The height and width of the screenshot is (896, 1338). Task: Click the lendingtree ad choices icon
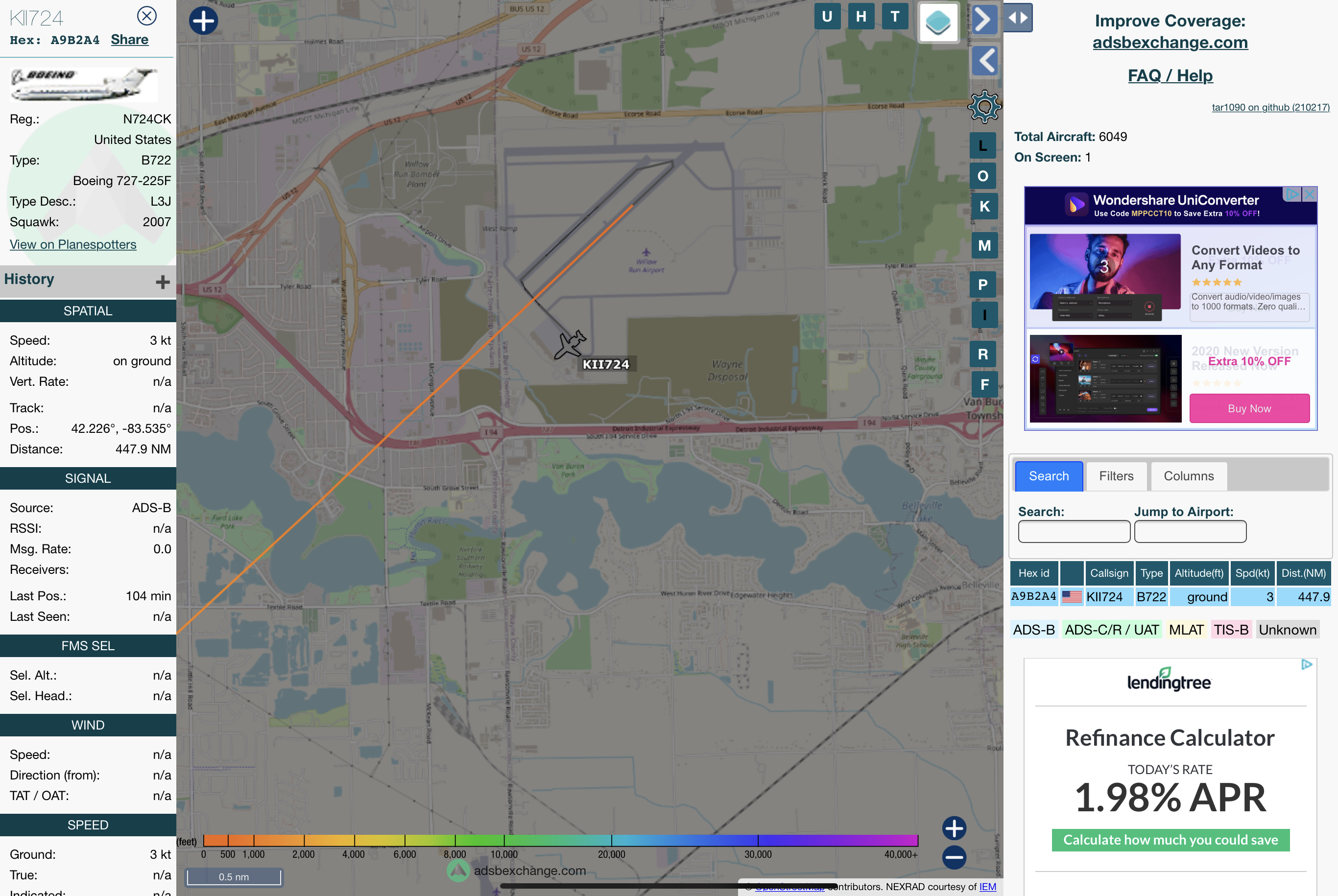pos(1307,664)
